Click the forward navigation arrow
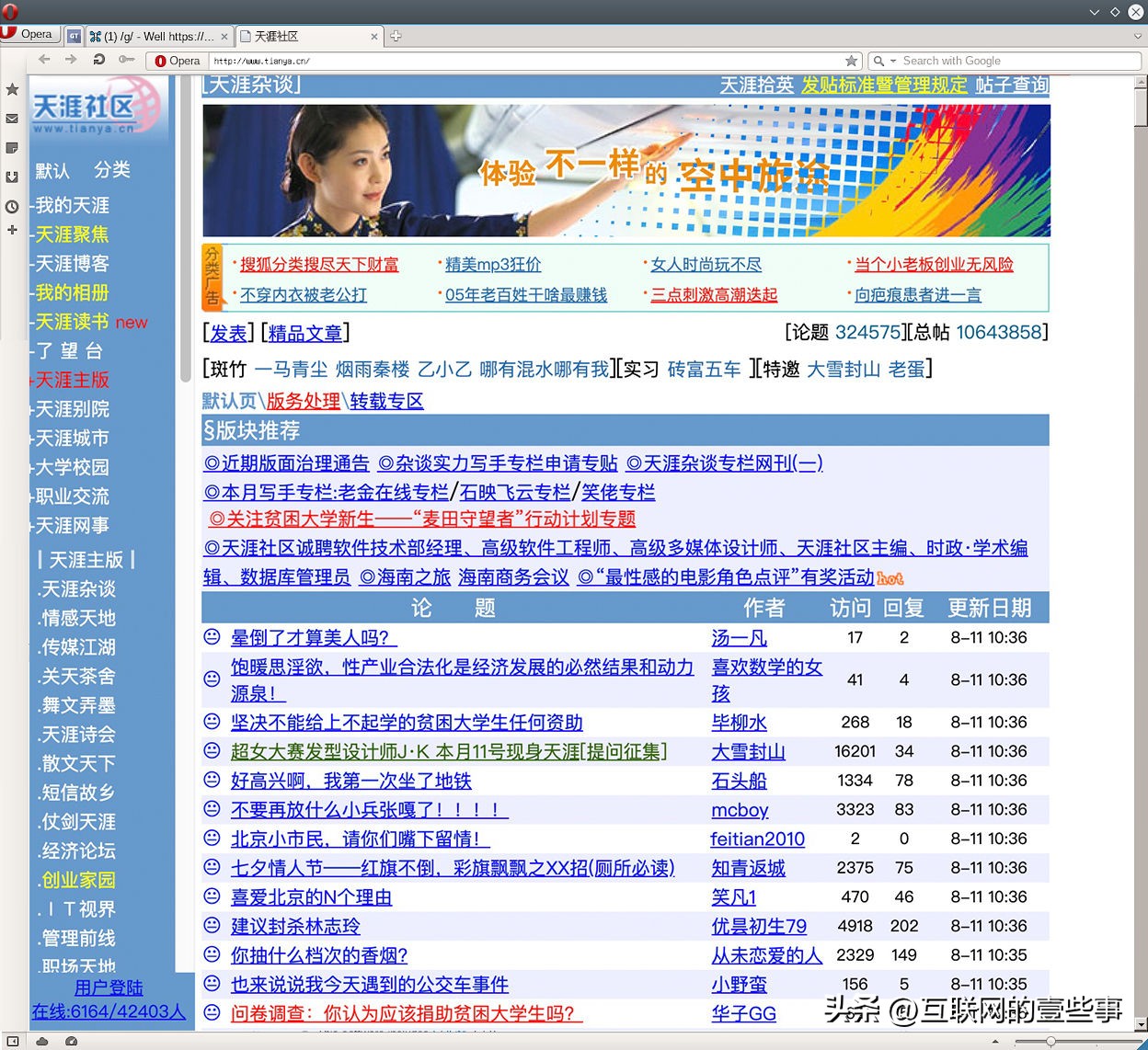 point(72,59)
